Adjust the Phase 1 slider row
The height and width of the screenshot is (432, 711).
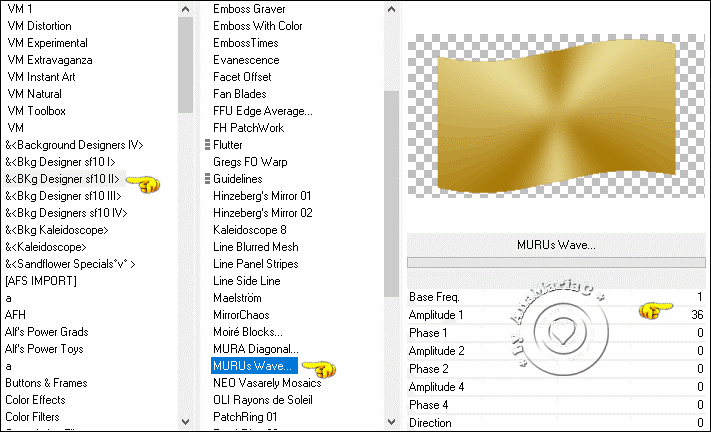556,333
